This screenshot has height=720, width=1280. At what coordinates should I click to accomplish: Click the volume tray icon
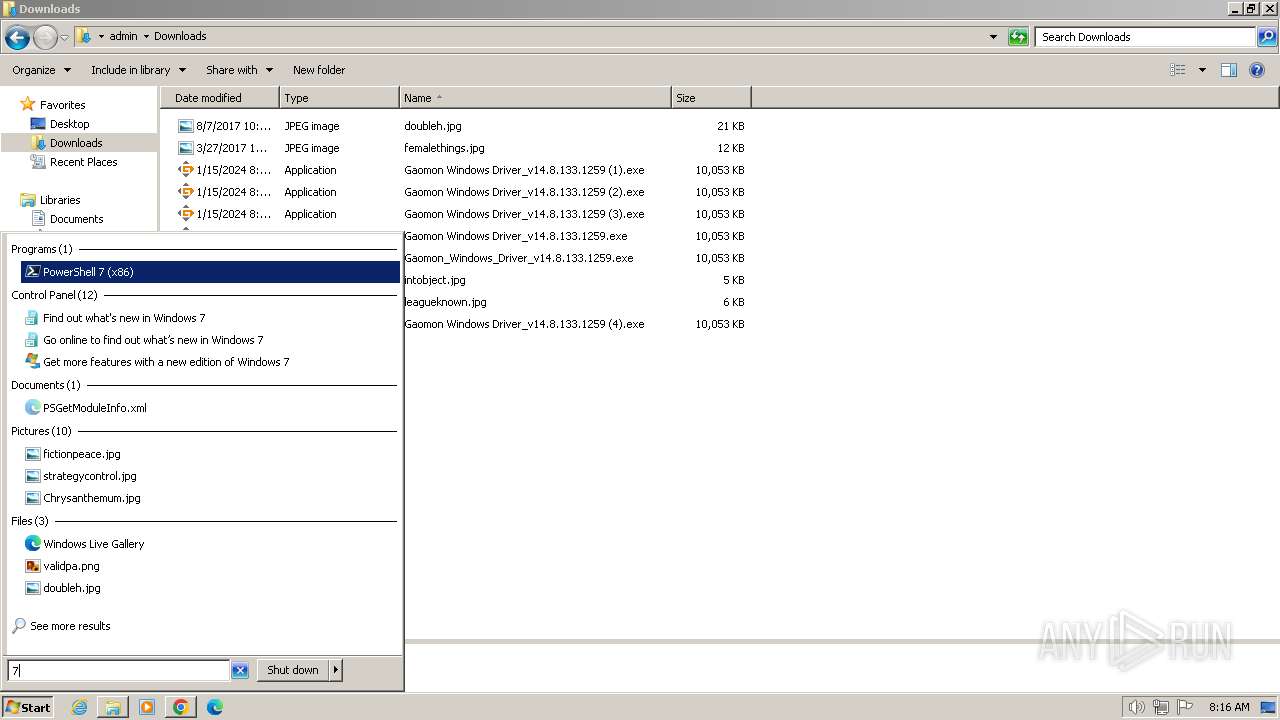(x=1136, y=707)
